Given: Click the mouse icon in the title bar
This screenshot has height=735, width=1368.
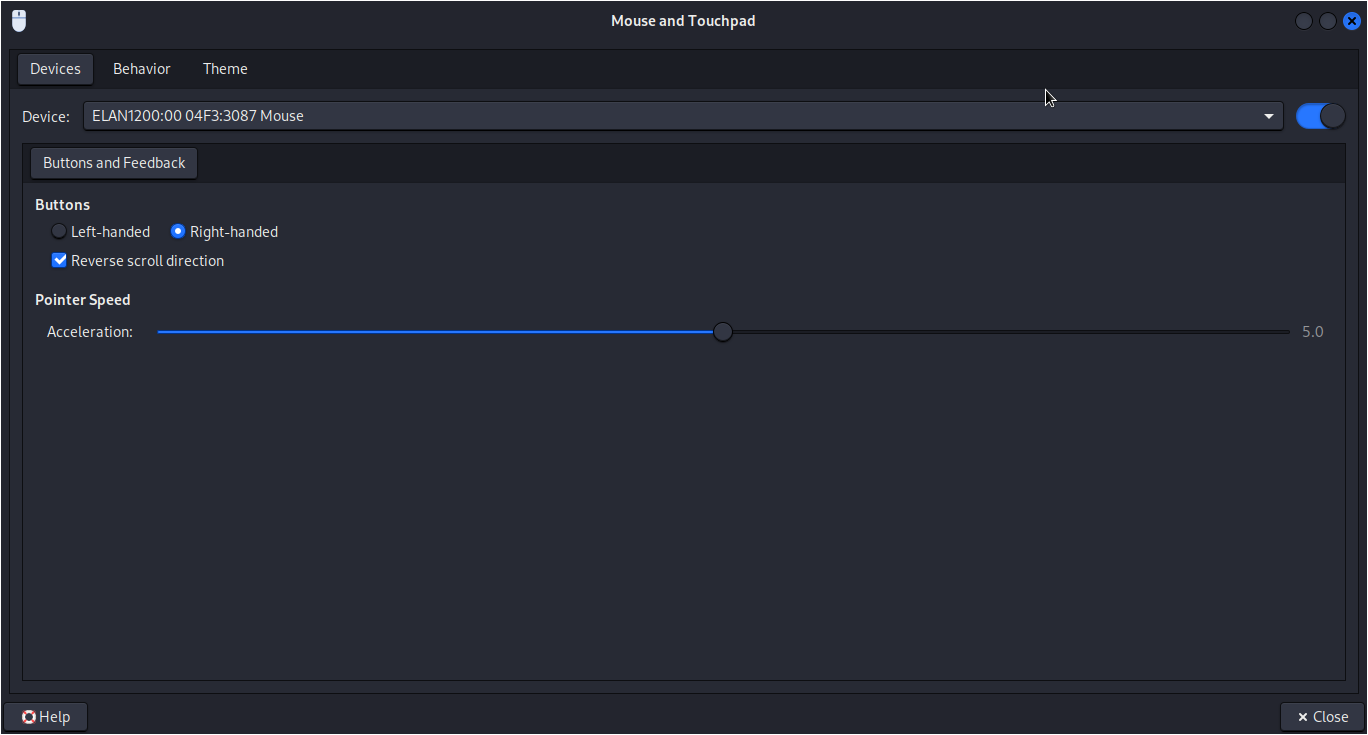Looking at the screenshot, I should [19, 21].
